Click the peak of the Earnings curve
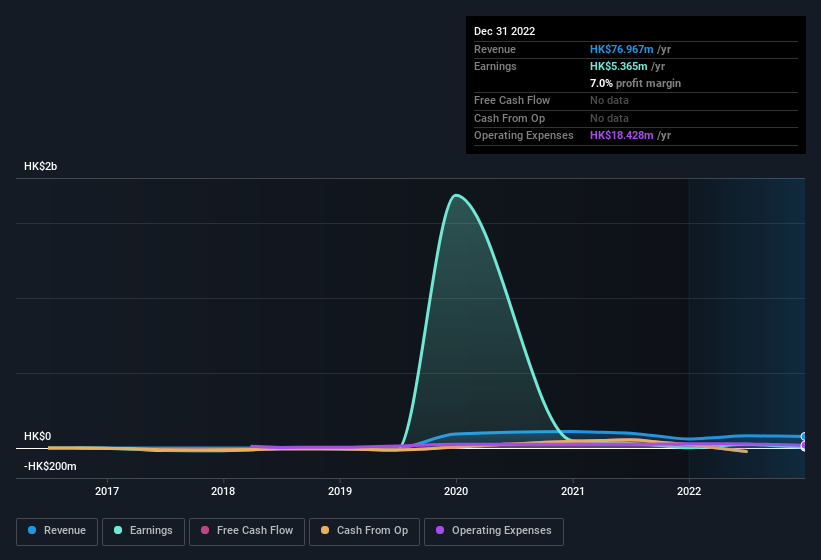This screenshot has height=560, width=821. point(456,195)
